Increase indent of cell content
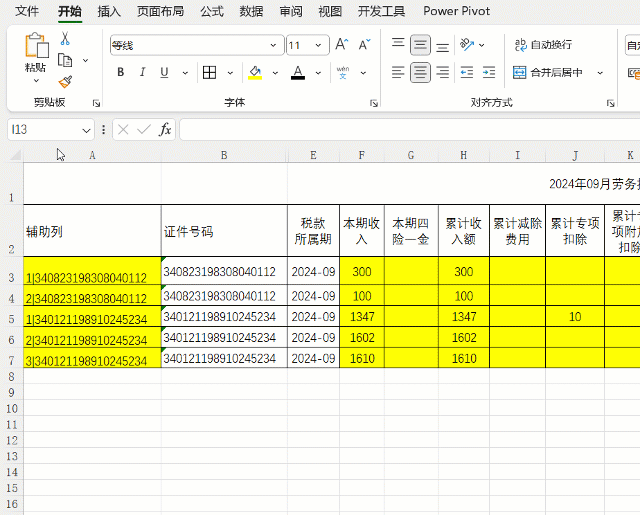Image resolution: width=640 pixels, height=515 pixels. pyautogui.click(x=489, y=73)
